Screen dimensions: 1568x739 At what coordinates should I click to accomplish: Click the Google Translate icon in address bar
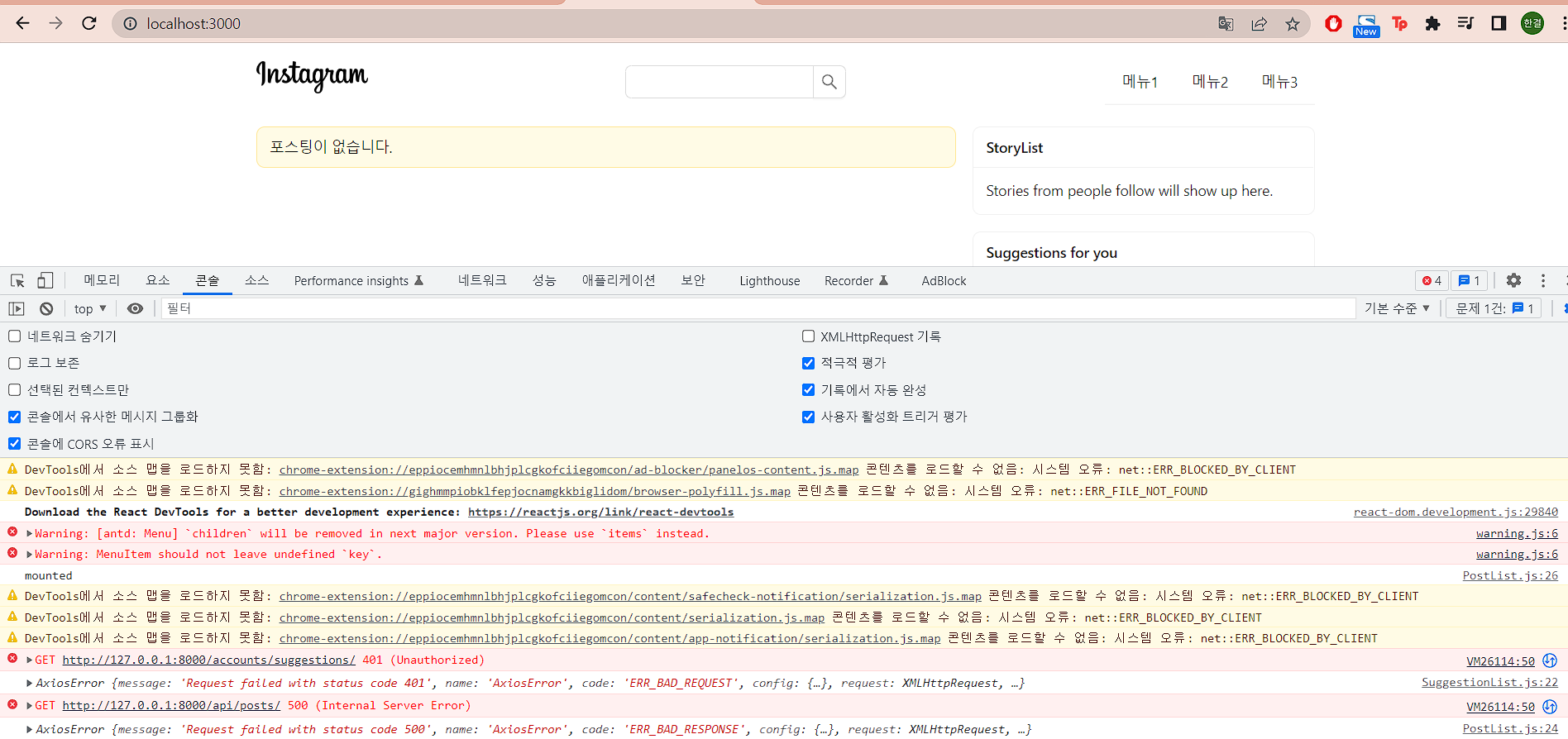click(1226, 24)
